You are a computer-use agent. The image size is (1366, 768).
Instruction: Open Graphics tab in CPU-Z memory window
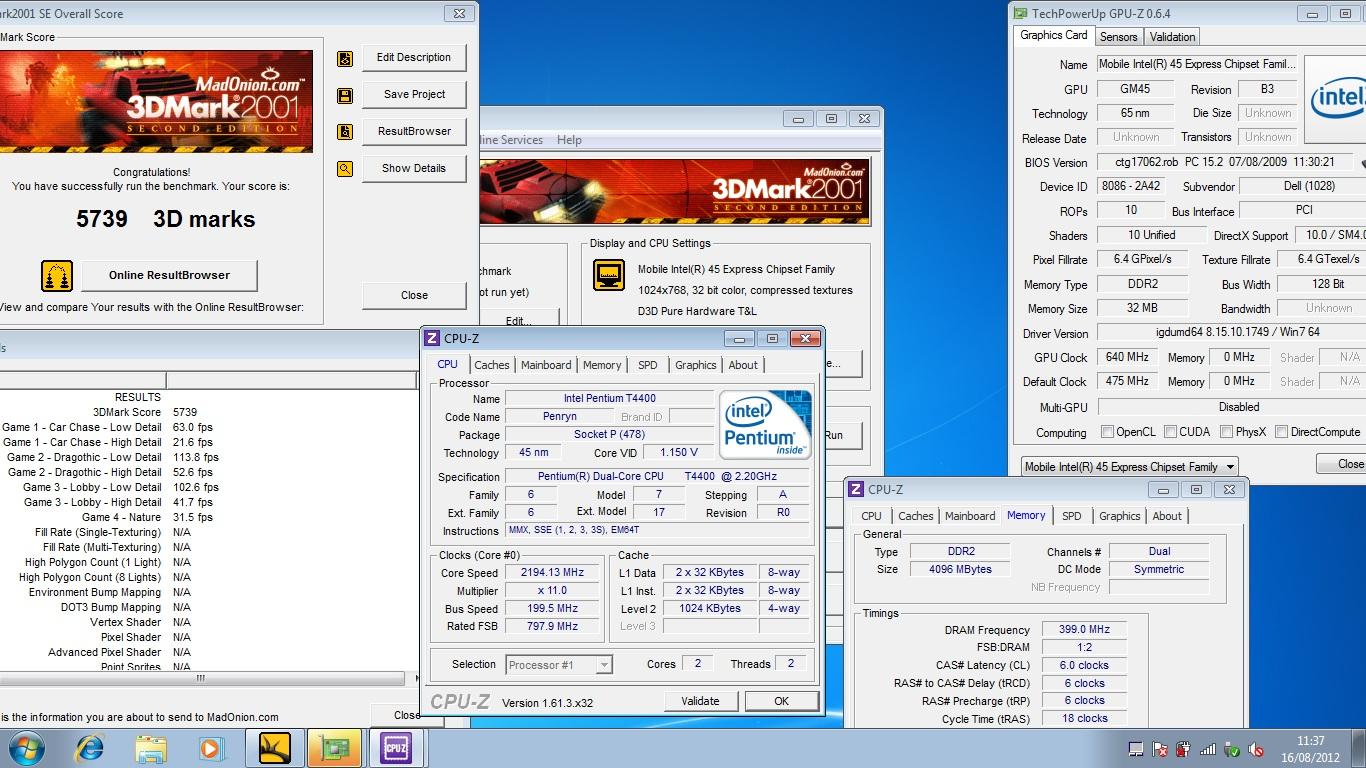[x=1119, y=516]
